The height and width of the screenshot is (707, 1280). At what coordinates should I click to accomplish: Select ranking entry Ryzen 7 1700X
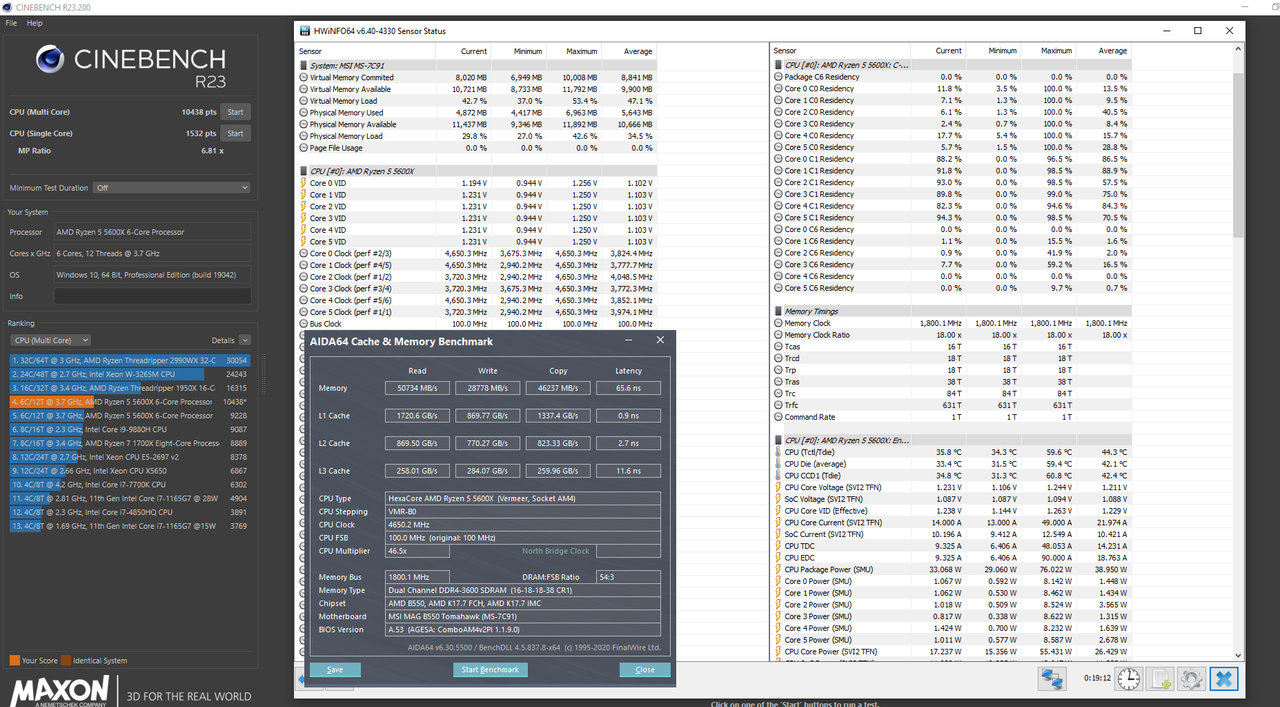click(x=130, y=443)
